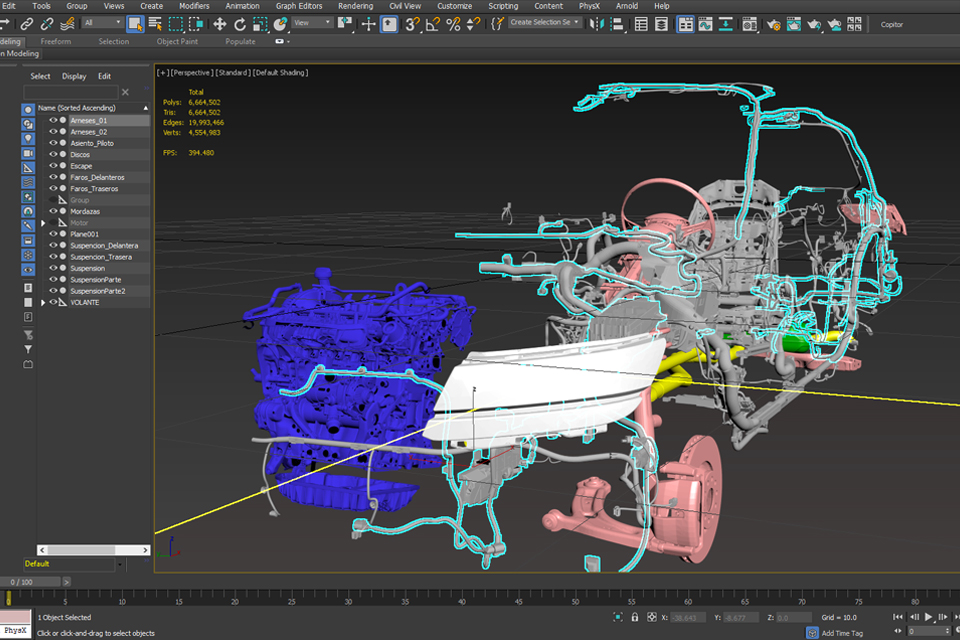Viewport: 960px width, 640px height.
Task: Select the Rotate tool in toolbar
Action: (242, 23)
